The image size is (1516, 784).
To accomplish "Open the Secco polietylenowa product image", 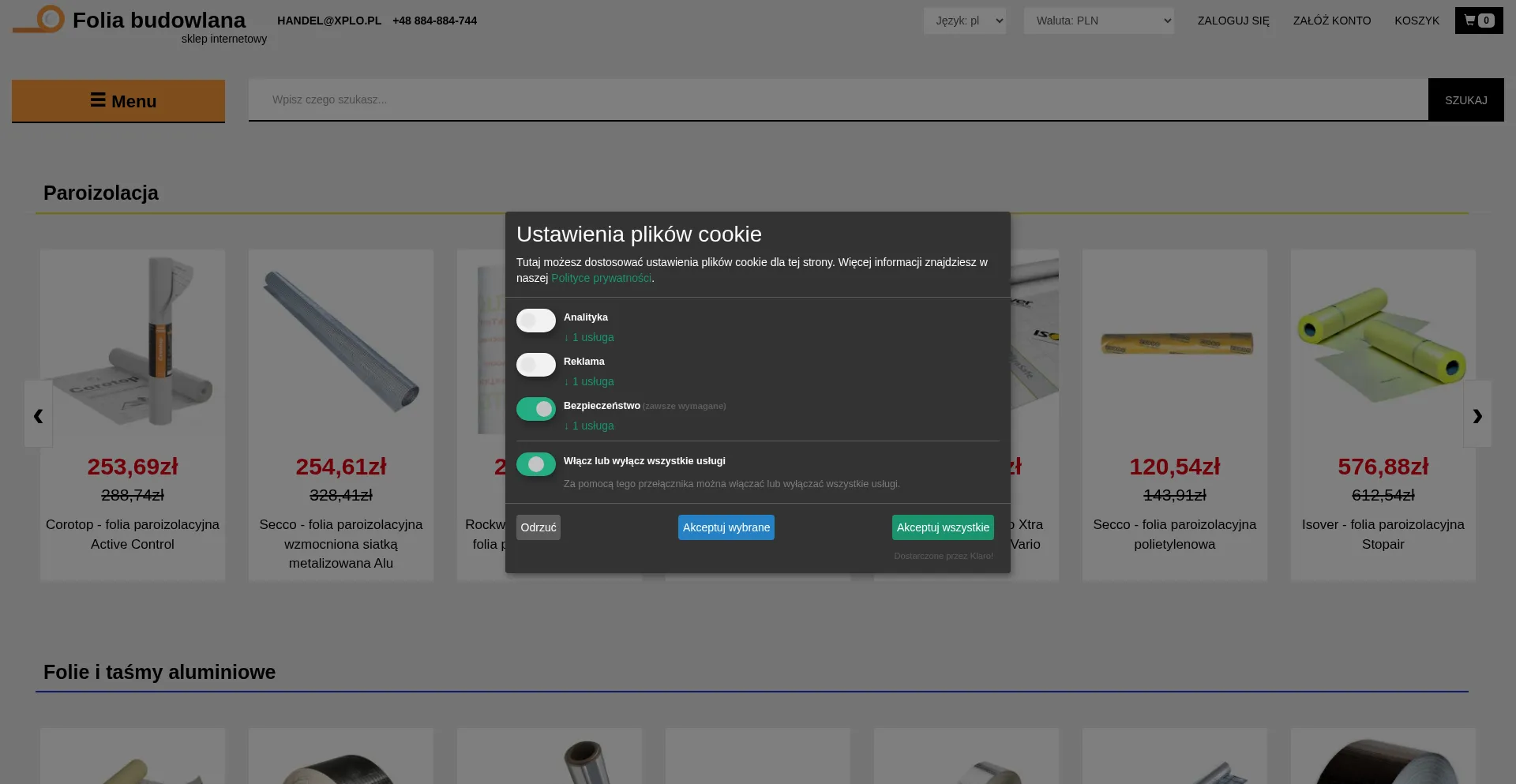I will pos(1175,343).
